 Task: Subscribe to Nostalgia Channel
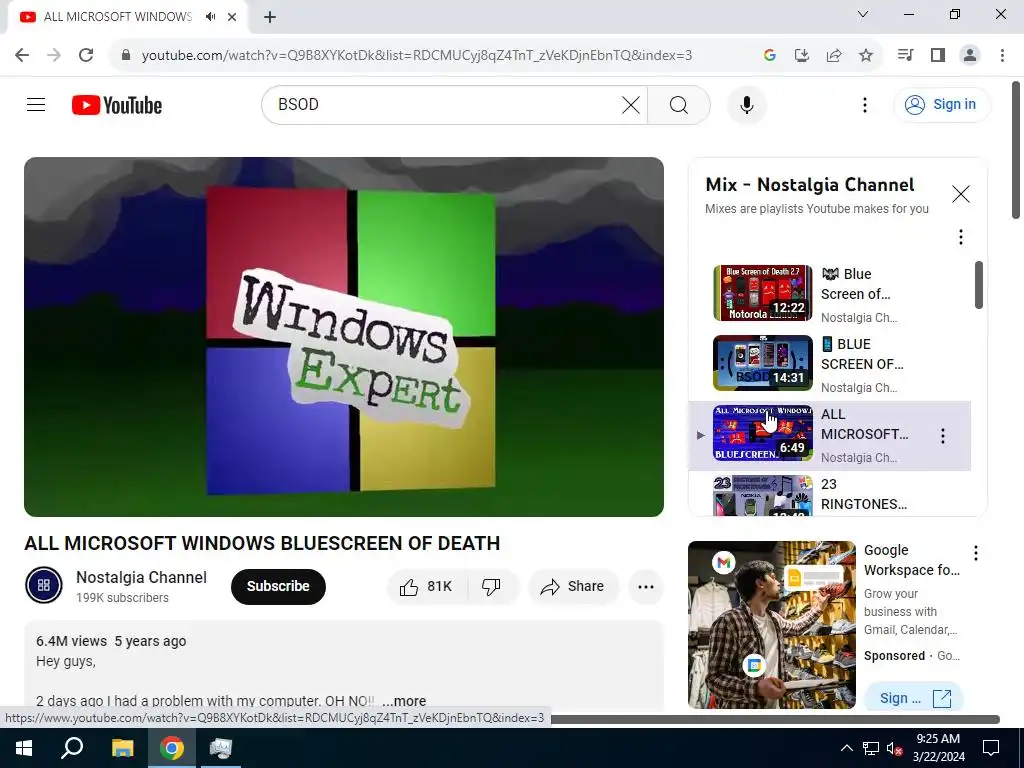278,586
